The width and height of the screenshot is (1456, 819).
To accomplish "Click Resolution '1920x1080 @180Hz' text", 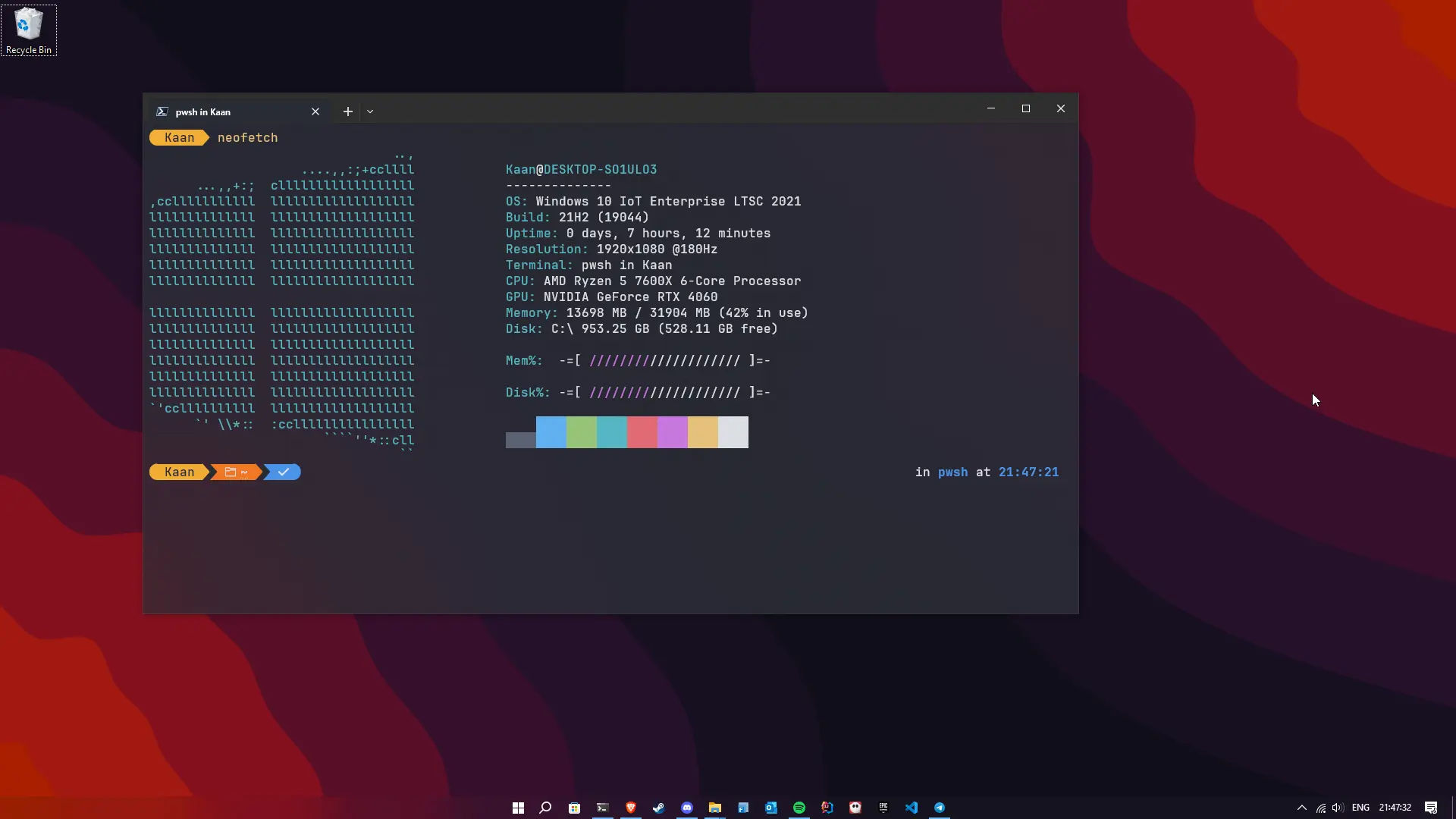I will click(657, 249).
